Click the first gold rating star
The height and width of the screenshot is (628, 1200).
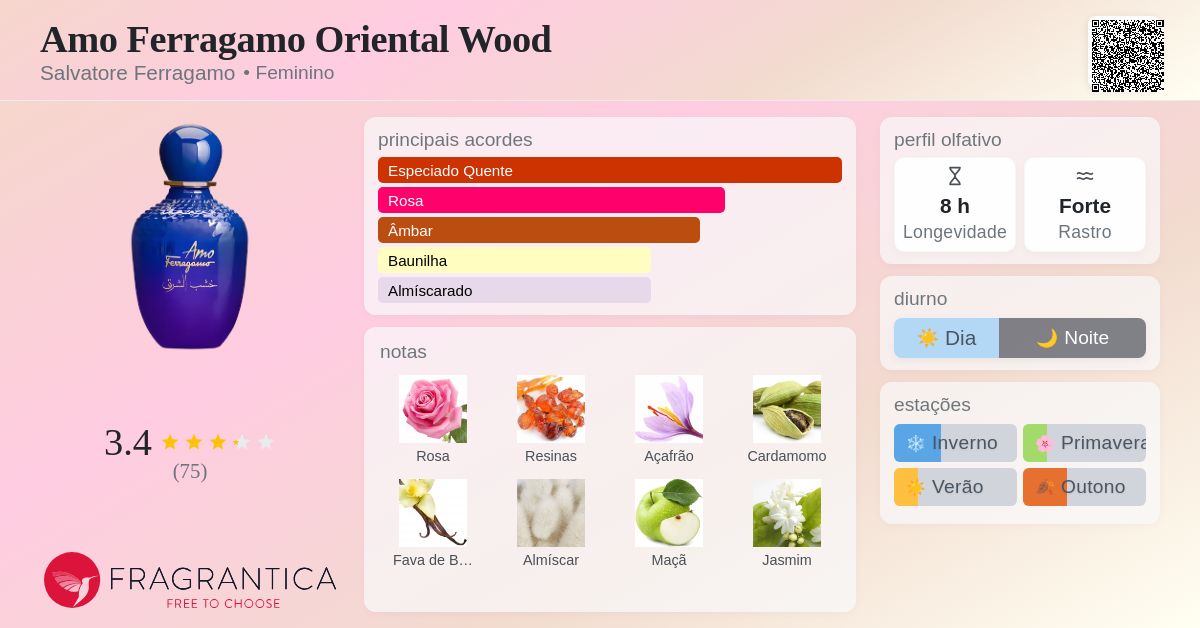point(170,442)
